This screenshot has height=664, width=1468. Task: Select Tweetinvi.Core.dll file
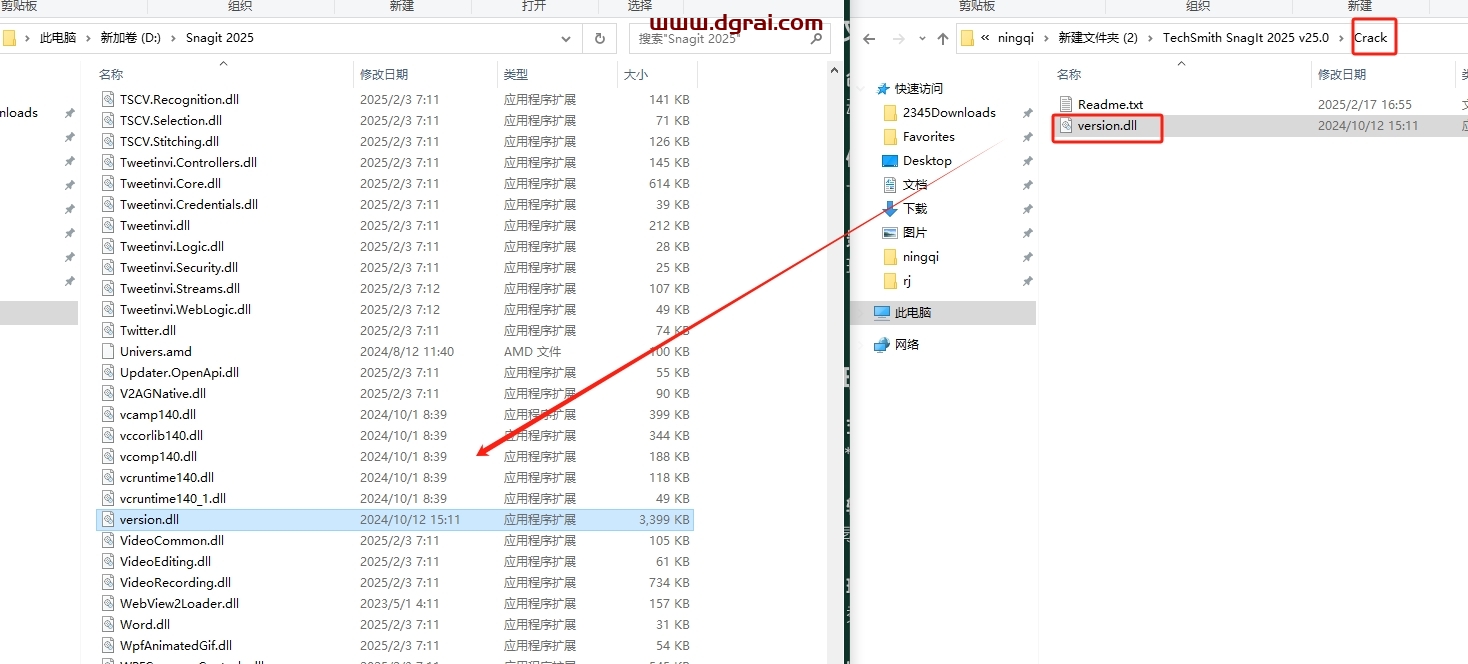[170, 183]
